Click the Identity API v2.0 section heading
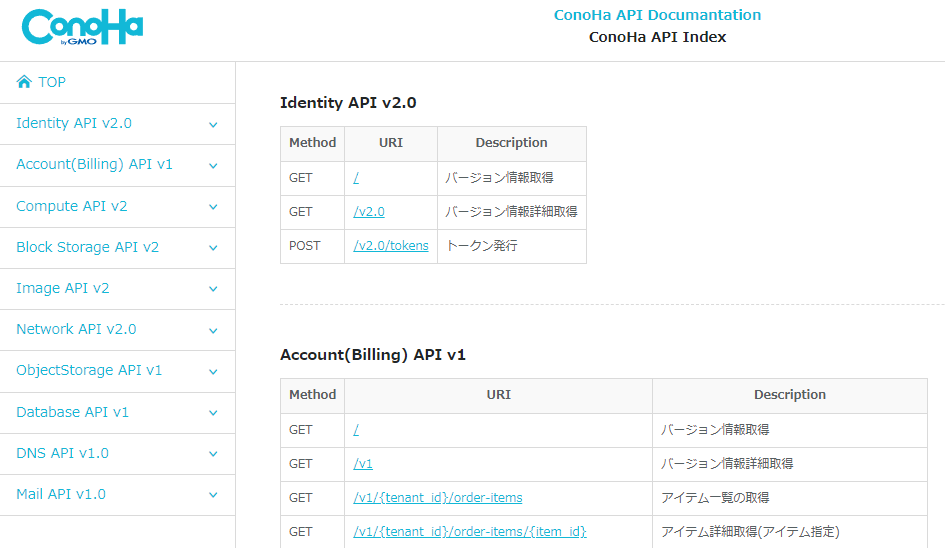 click(348, 102)
